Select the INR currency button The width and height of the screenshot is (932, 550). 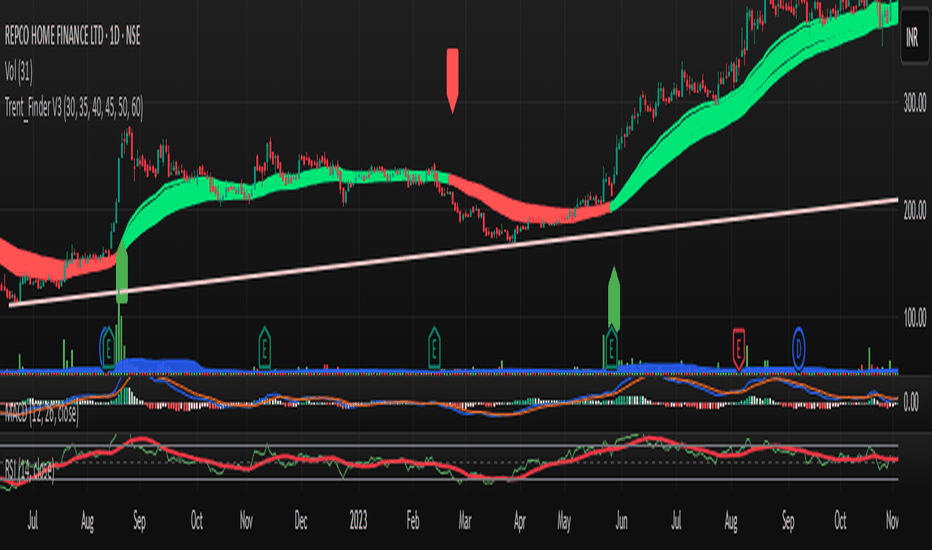tap(913, 37)
